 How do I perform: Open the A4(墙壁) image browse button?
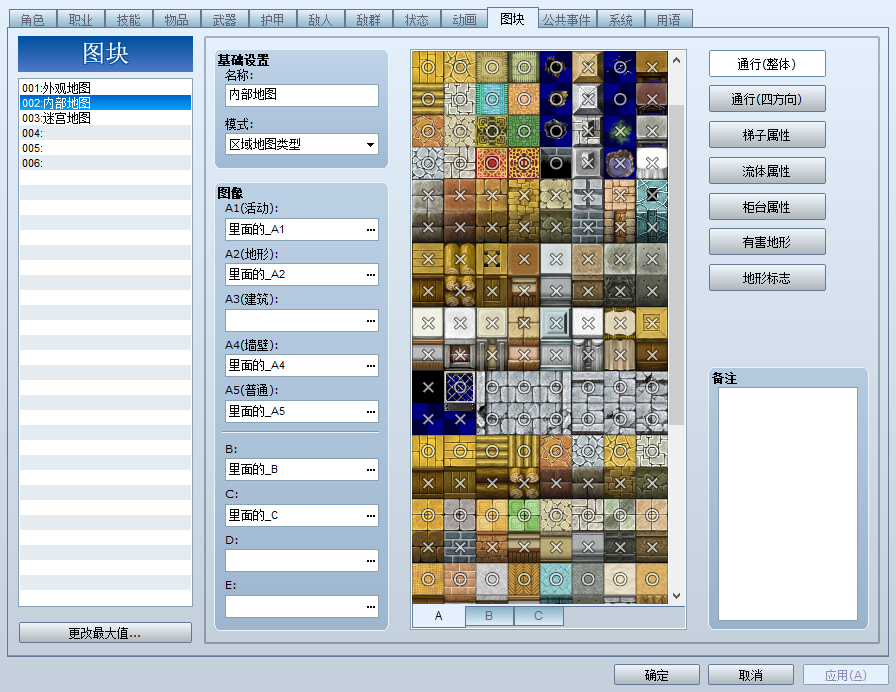point(371,366)
